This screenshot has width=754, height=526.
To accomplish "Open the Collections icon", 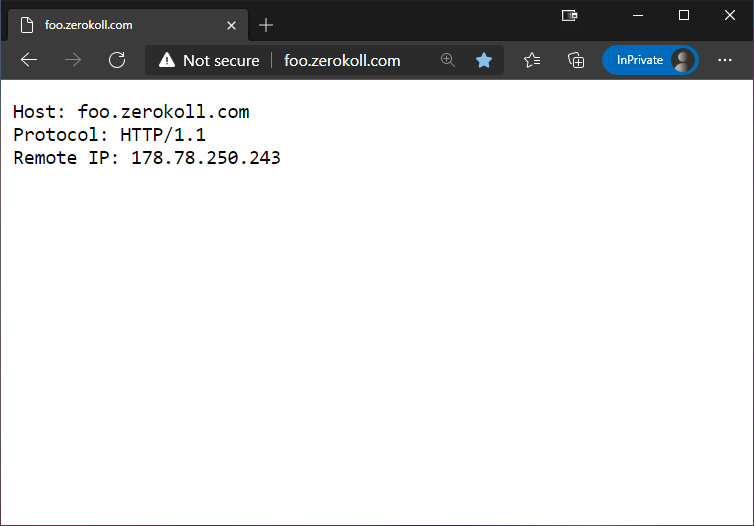I will pos(576,60).
